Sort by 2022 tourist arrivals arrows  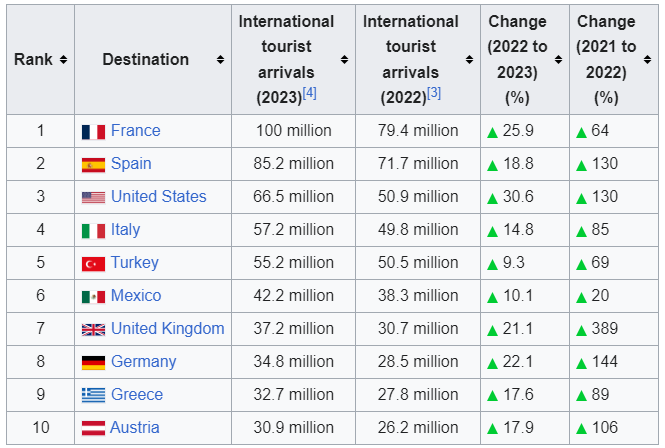coord(469,60)
